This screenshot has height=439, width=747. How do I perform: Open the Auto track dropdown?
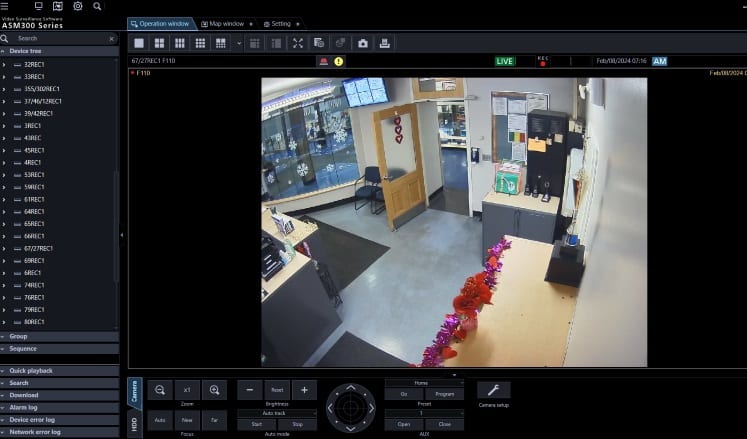click(277, 413)
